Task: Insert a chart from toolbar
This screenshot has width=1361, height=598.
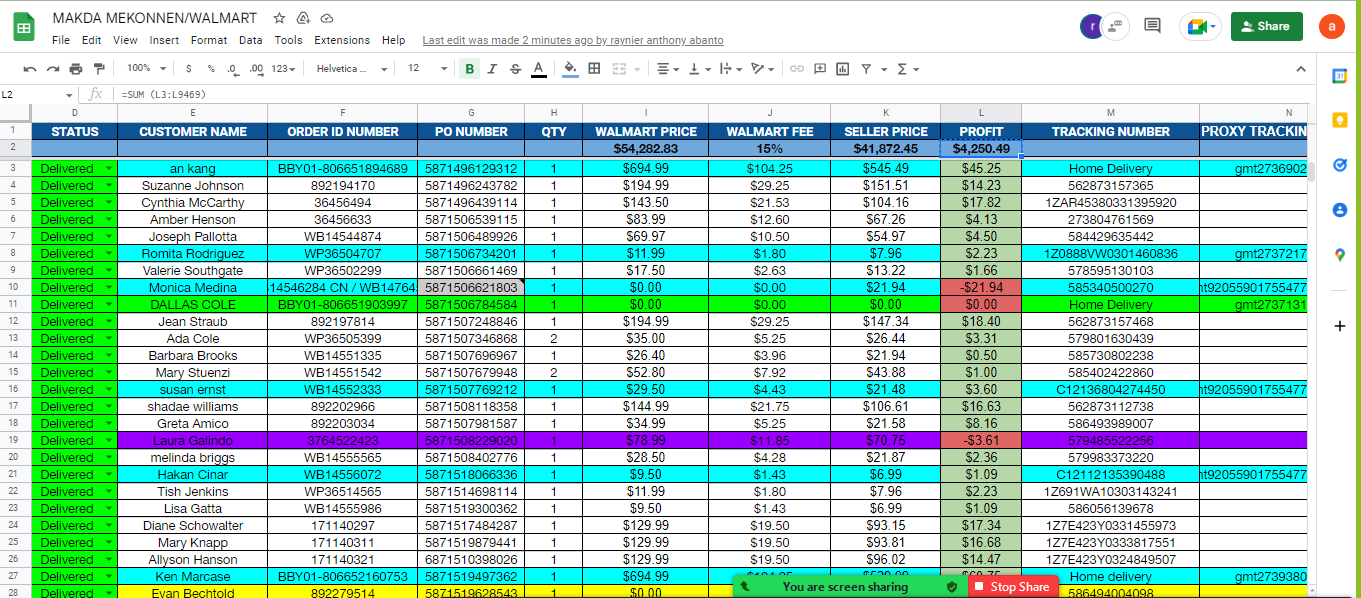Action: tap(843, 69)
